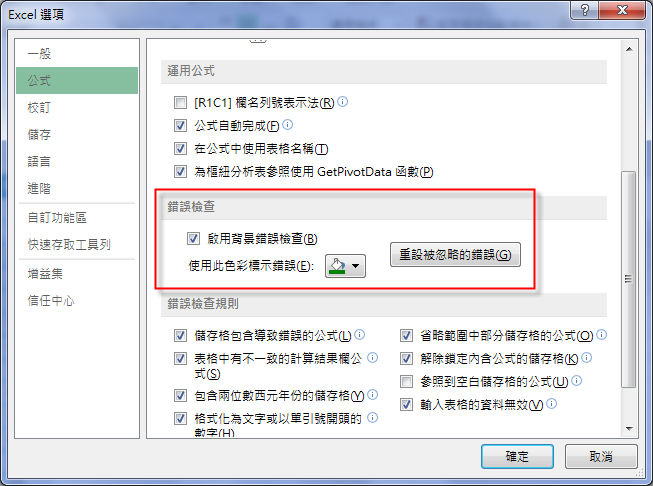Check 參照到空白儲存格的公式 option
Screen dimensions: 653x486
406,381
